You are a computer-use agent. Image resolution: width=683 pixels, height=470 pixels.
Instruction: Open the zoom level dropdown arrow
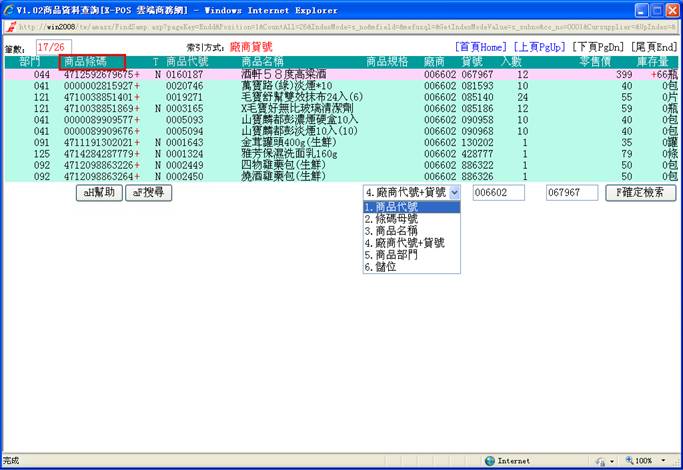coord(663,461)
